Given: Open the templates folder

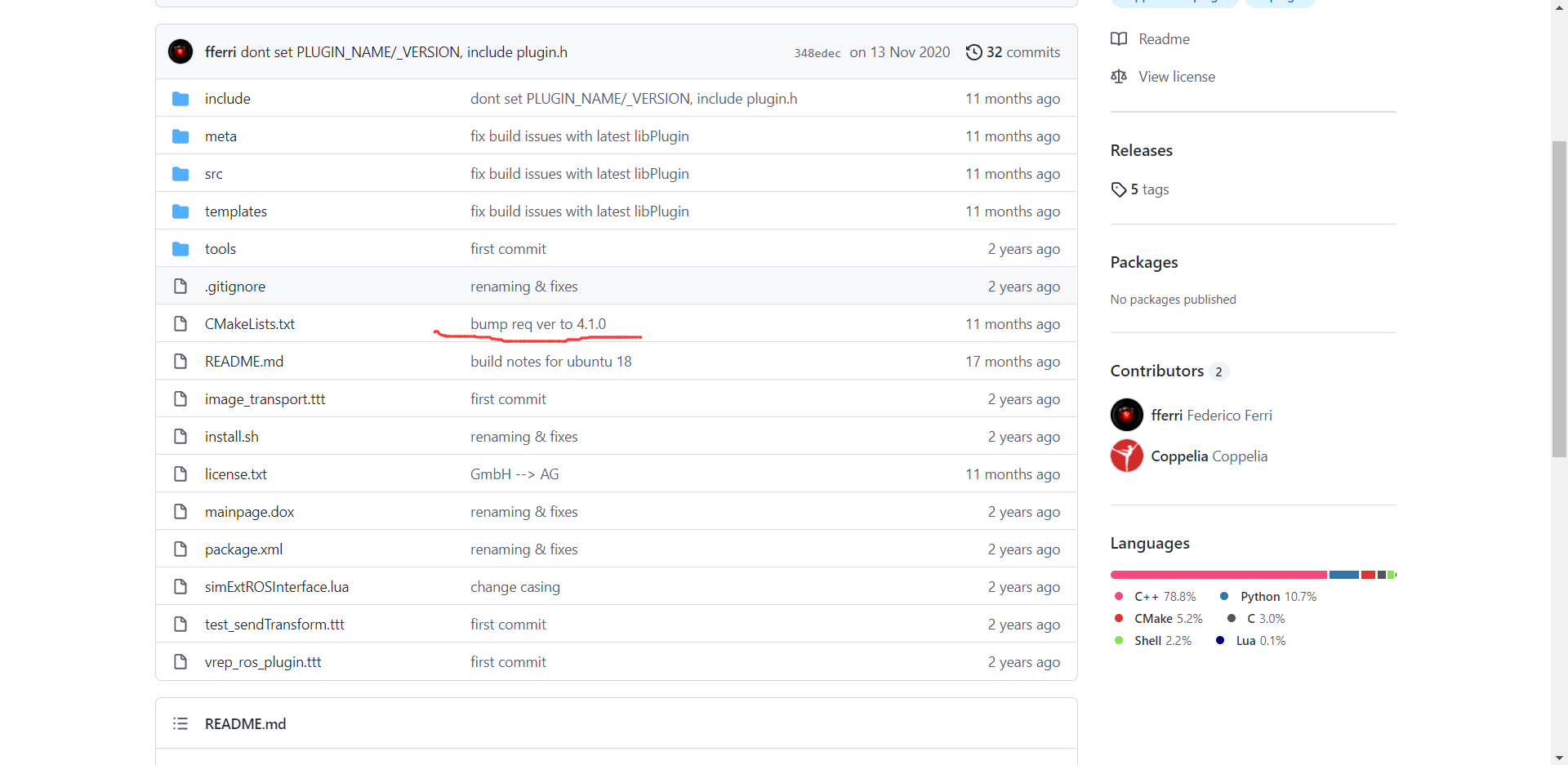Looking at the screenshot, I should 236,211.
